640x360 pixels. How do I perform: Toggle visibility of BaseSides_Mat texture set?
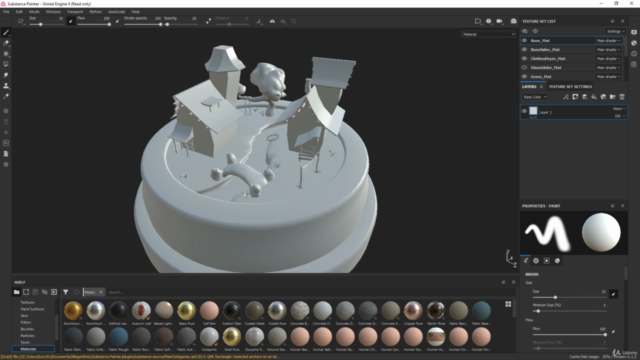pos(524,49)
